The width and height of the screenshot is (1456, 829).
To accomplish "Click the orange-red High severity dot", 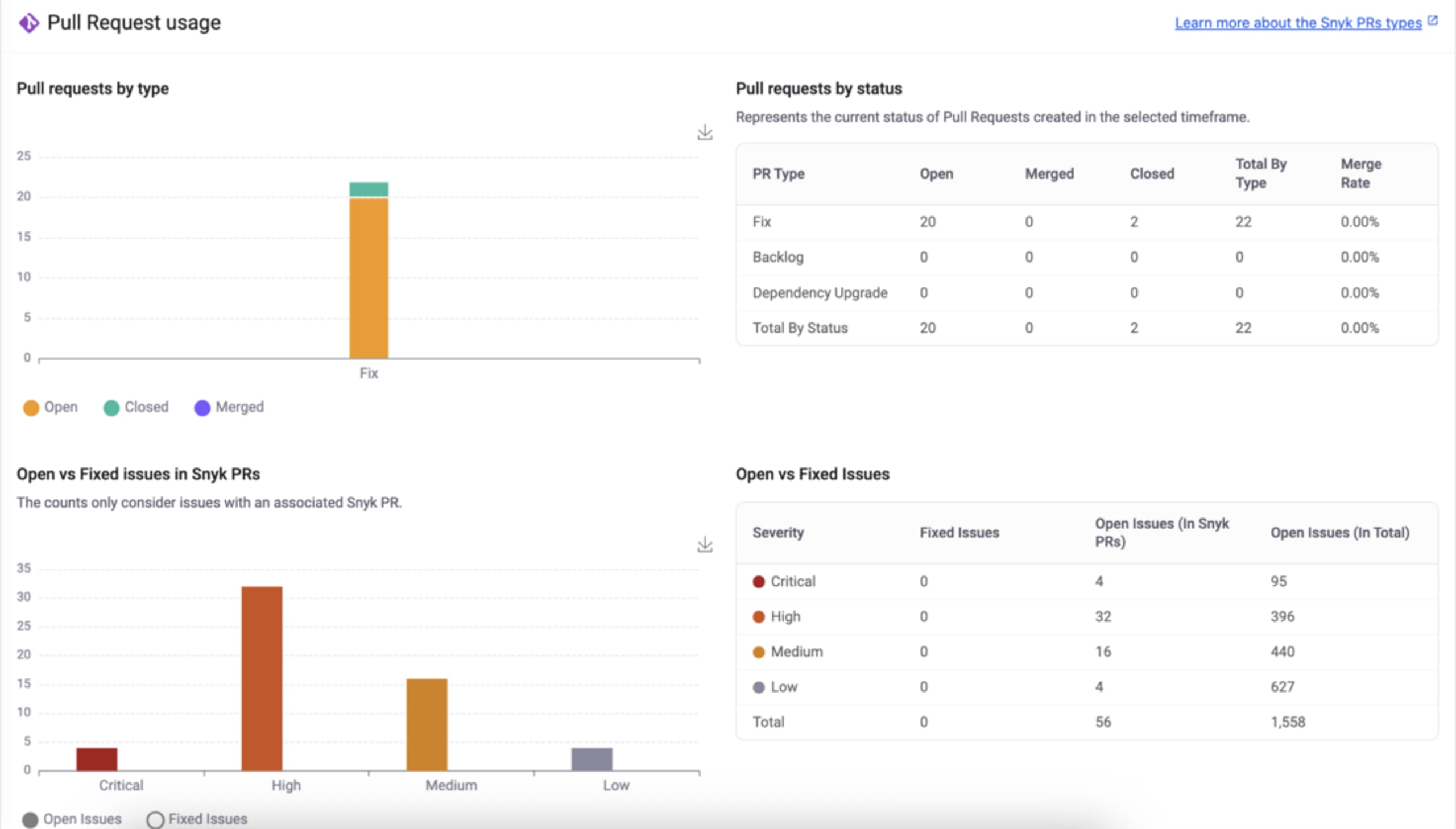I will click(x=759, y=617).
